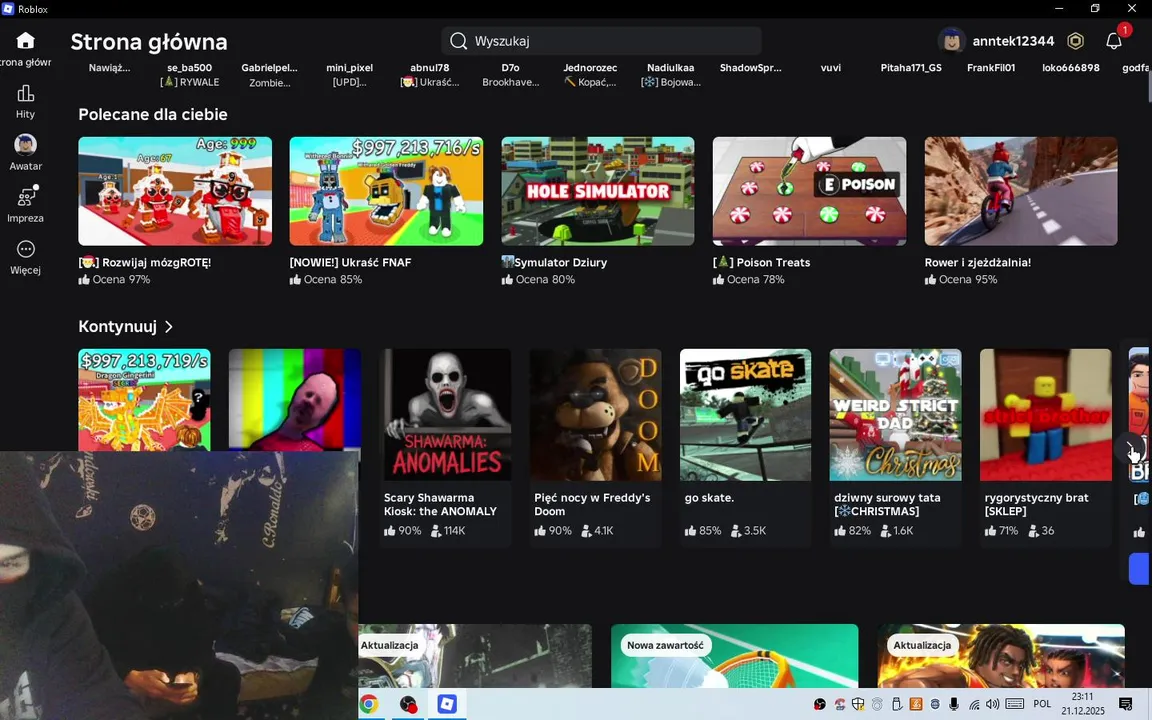1152x720 pixels.
Task: Select friend Pitaha171_GS
Action: (x=911, y=68)
